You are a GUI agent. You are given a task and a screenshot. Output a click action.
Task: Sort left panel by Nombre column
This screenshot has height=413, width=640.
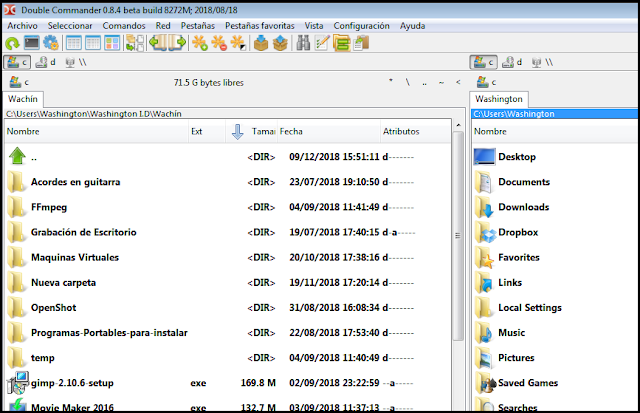[x=96, y=131]
